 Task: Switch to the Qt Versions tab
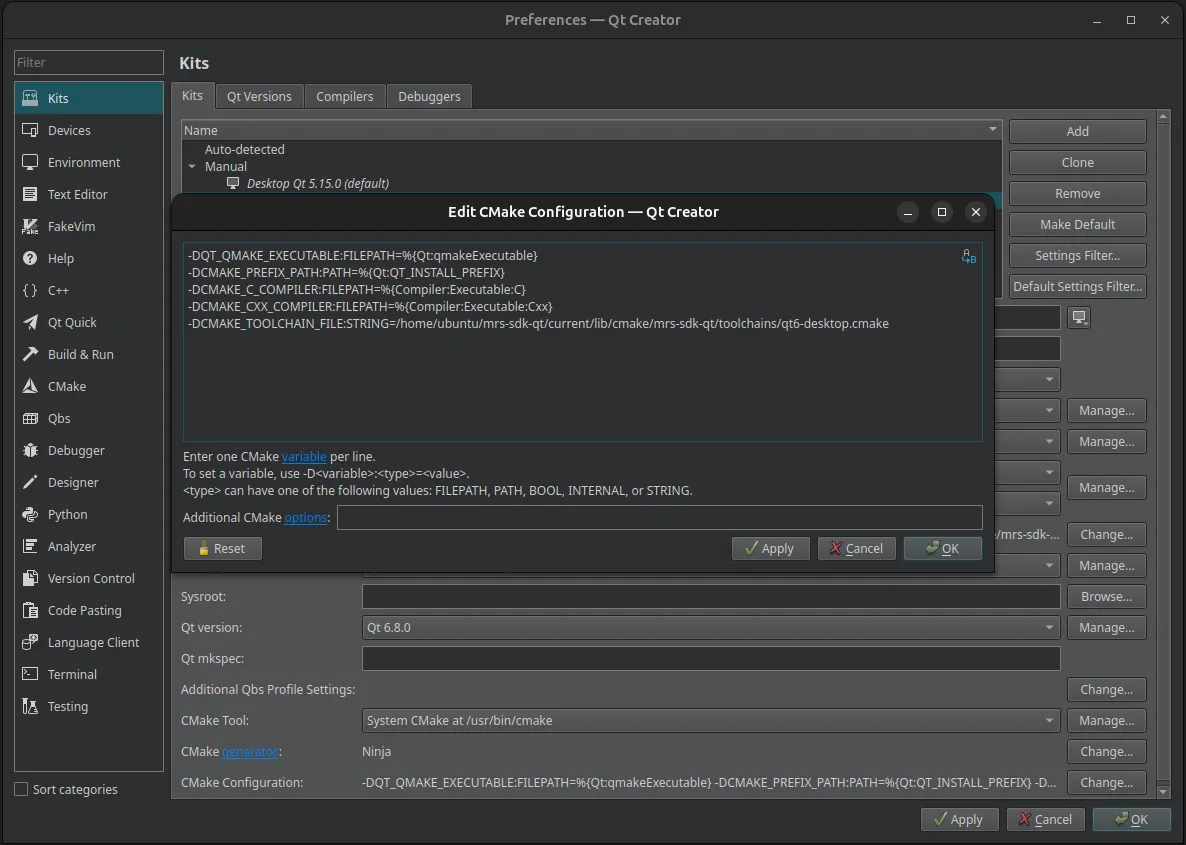point(259,96)
